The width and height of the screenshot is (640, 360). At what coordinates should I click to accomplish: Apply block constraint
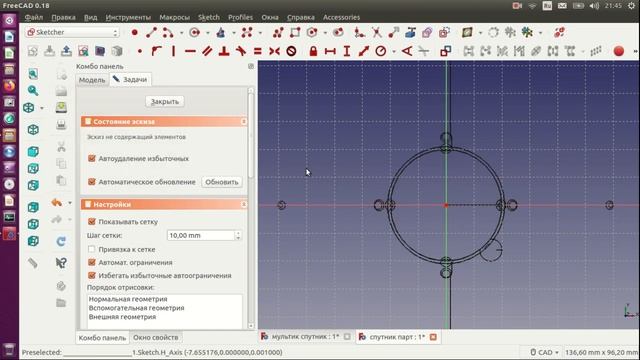tap(291, 51)
